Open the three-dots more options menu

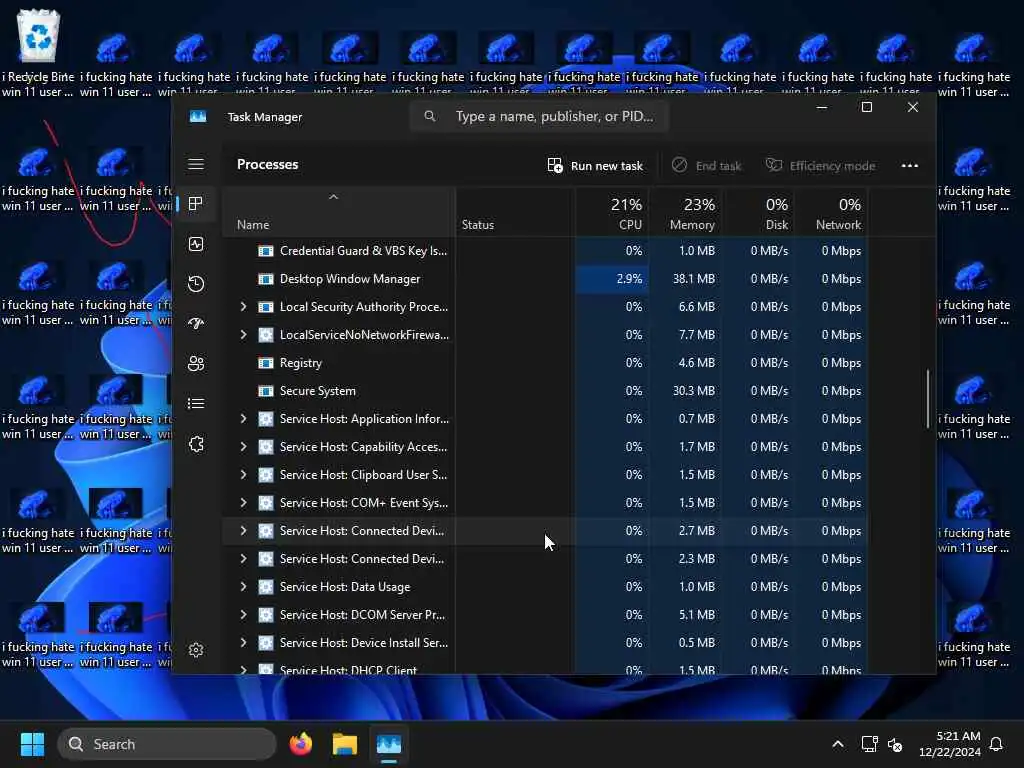coord(910,166)
